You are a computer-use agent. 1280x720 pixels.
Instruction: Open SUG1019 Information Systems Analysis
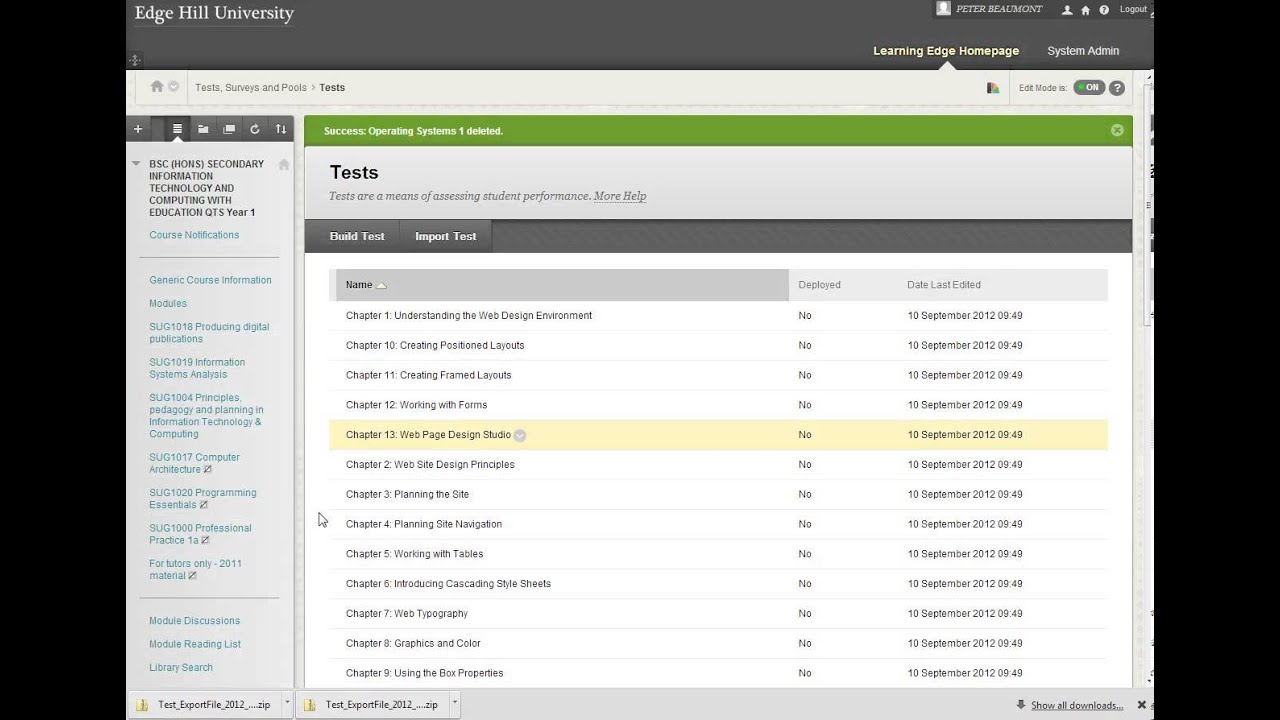pyautogui.click(x=197, y=368)
